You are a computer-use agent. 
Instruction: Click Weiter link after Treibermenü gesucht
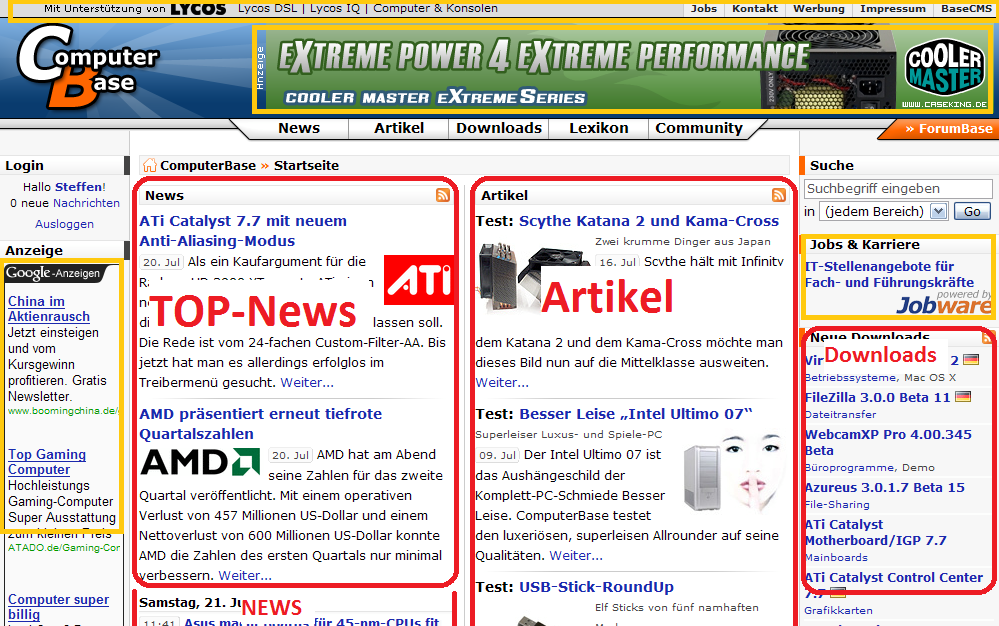pos(307,383)
